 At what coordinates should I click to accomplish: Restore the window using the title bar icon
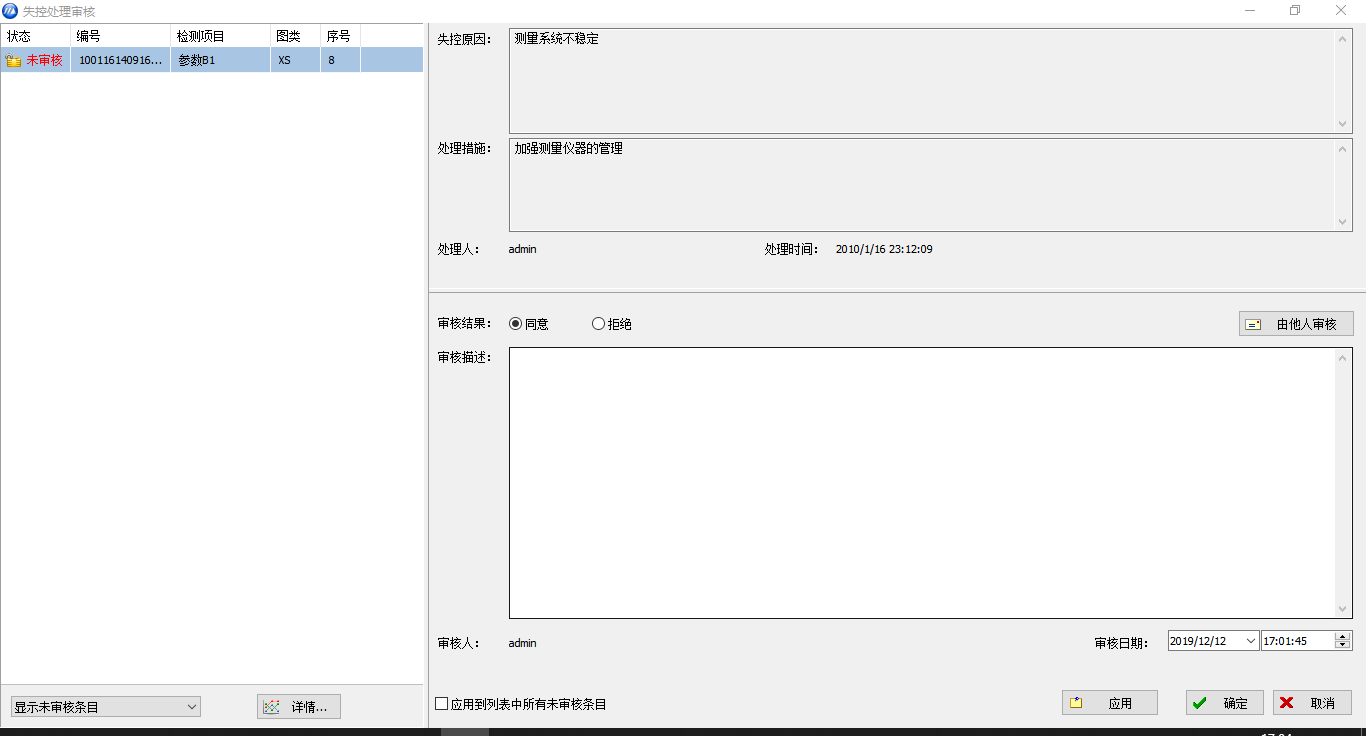(x=1295, y=11)
